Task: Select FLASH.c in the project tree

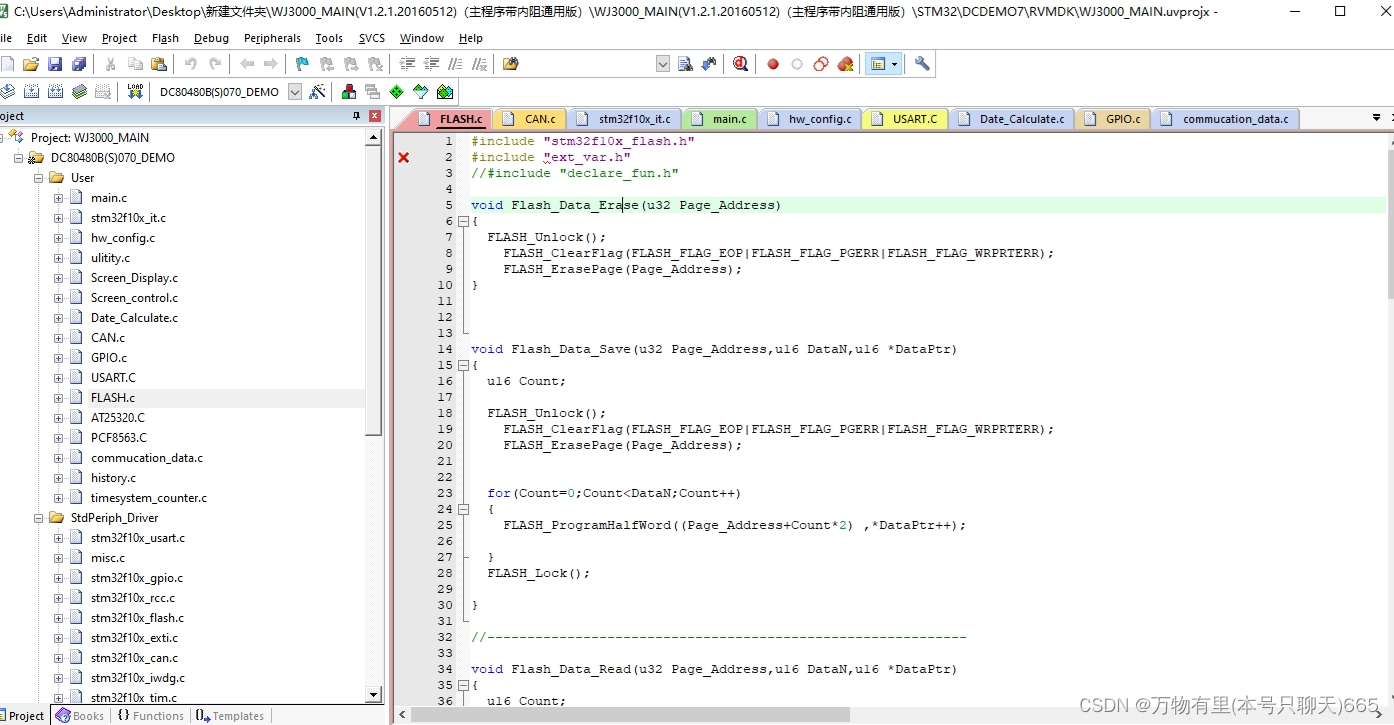Action: [x=112, y=398]
